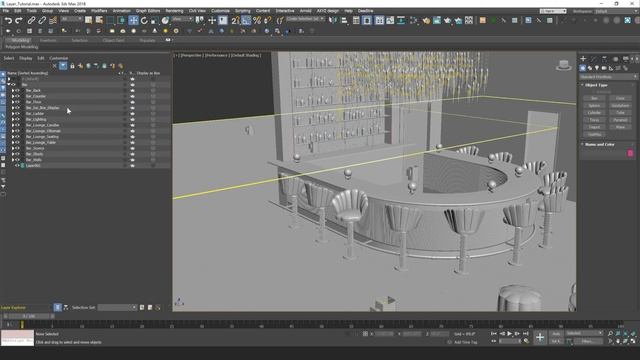640x360 pixels.
Task: Click the Play Animation button
Action: point(510,334)
